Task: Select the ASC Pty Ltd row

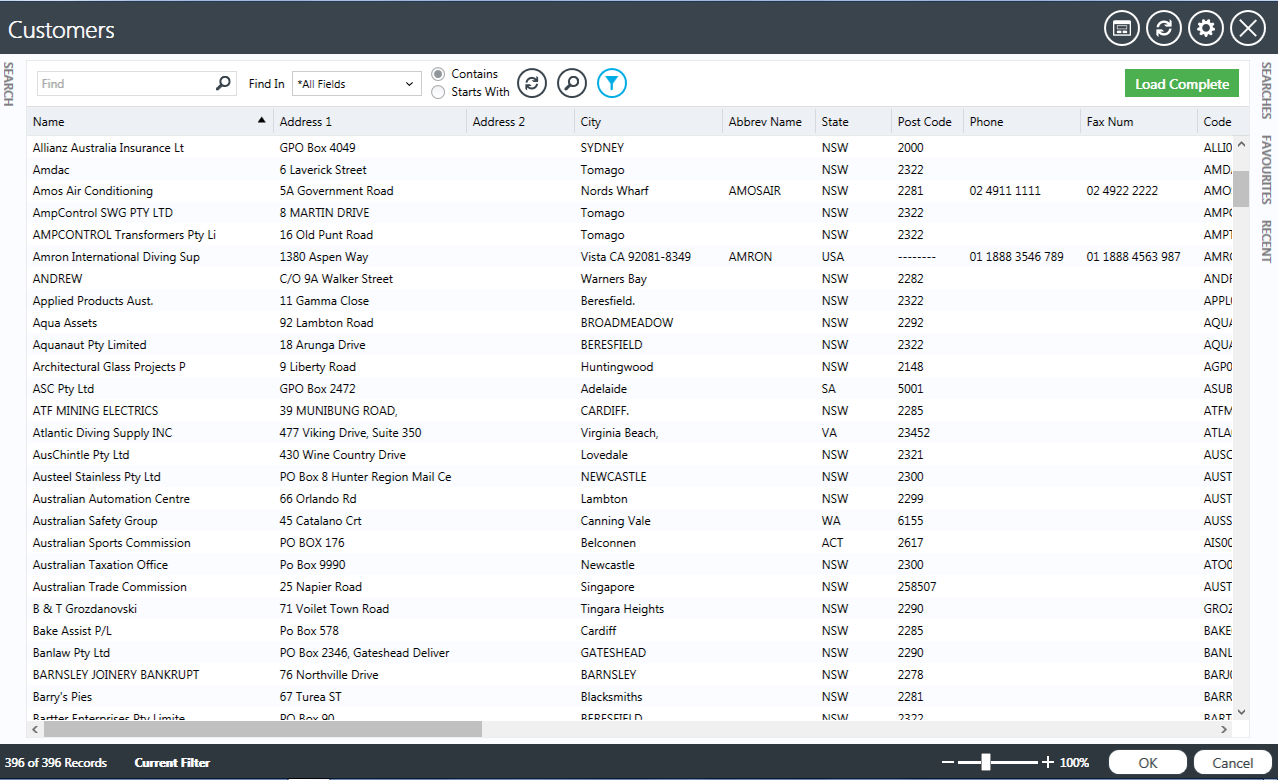Action: pyautogui.click(x=630, y=389)
